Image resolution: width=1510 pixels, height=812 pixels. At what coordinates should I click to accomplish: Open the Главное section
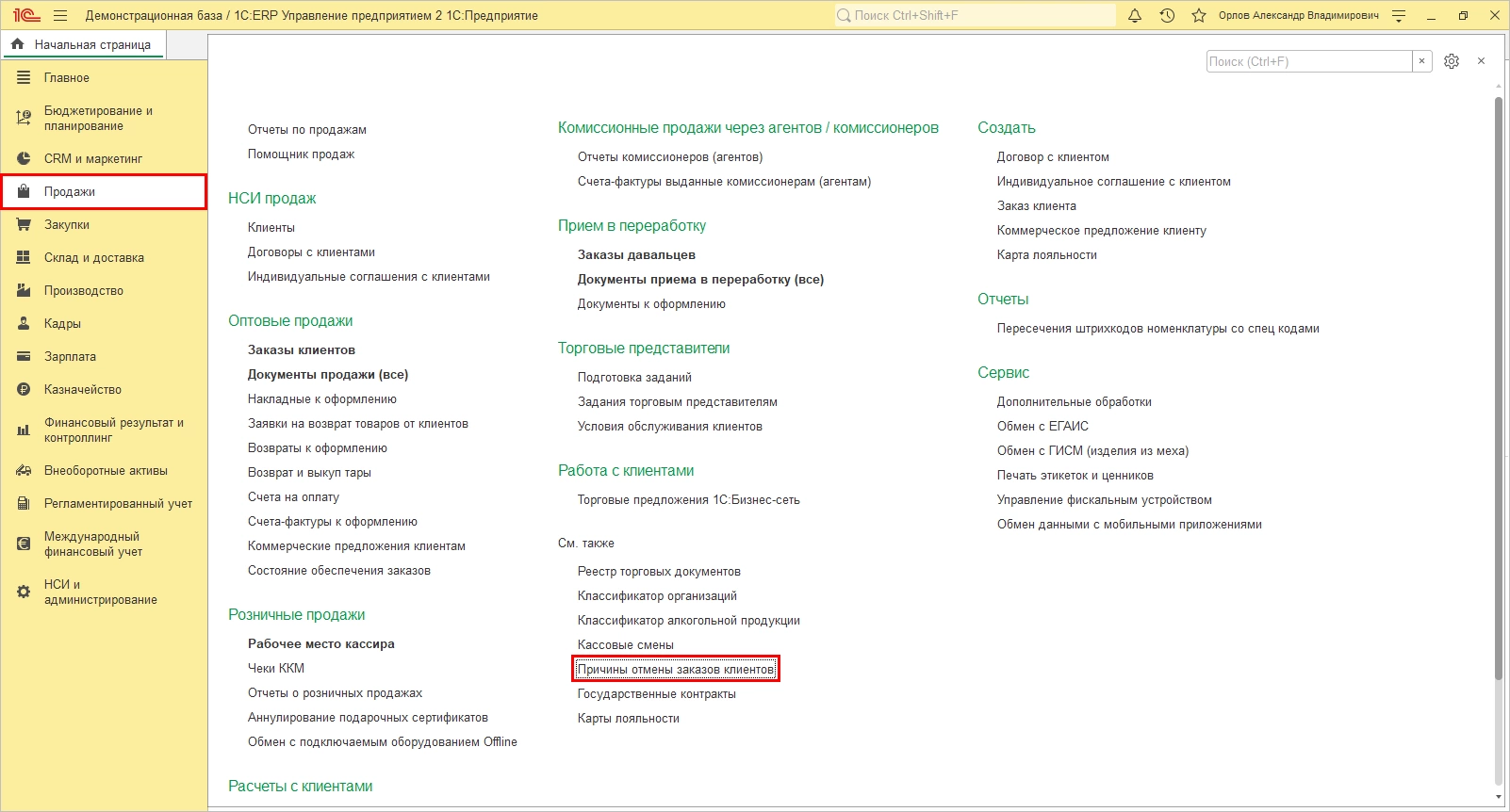click(104, 77)
